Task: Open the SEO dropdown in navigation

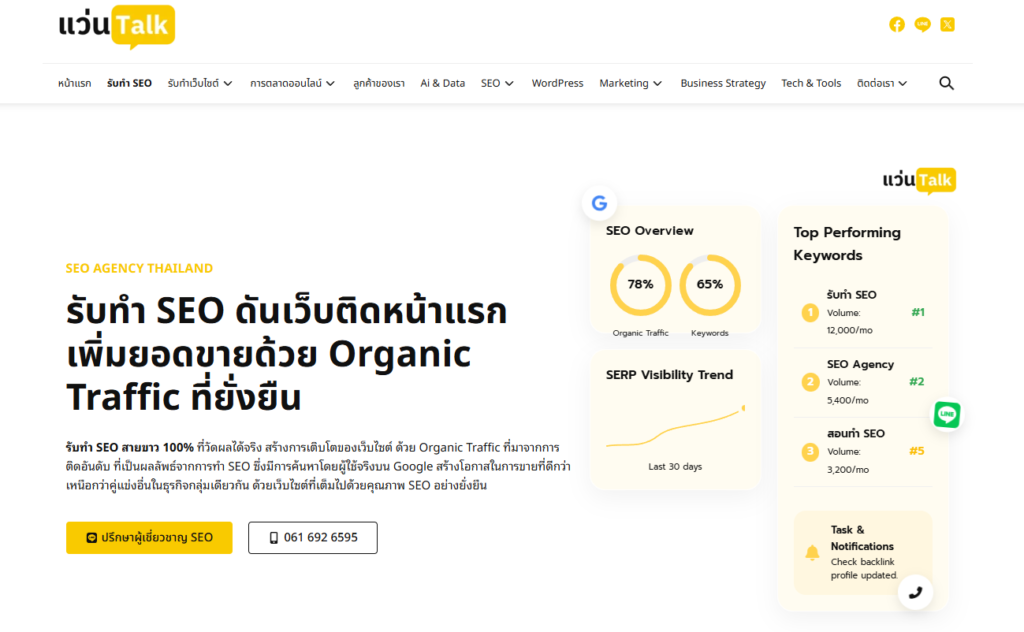Action: point(497,83)
